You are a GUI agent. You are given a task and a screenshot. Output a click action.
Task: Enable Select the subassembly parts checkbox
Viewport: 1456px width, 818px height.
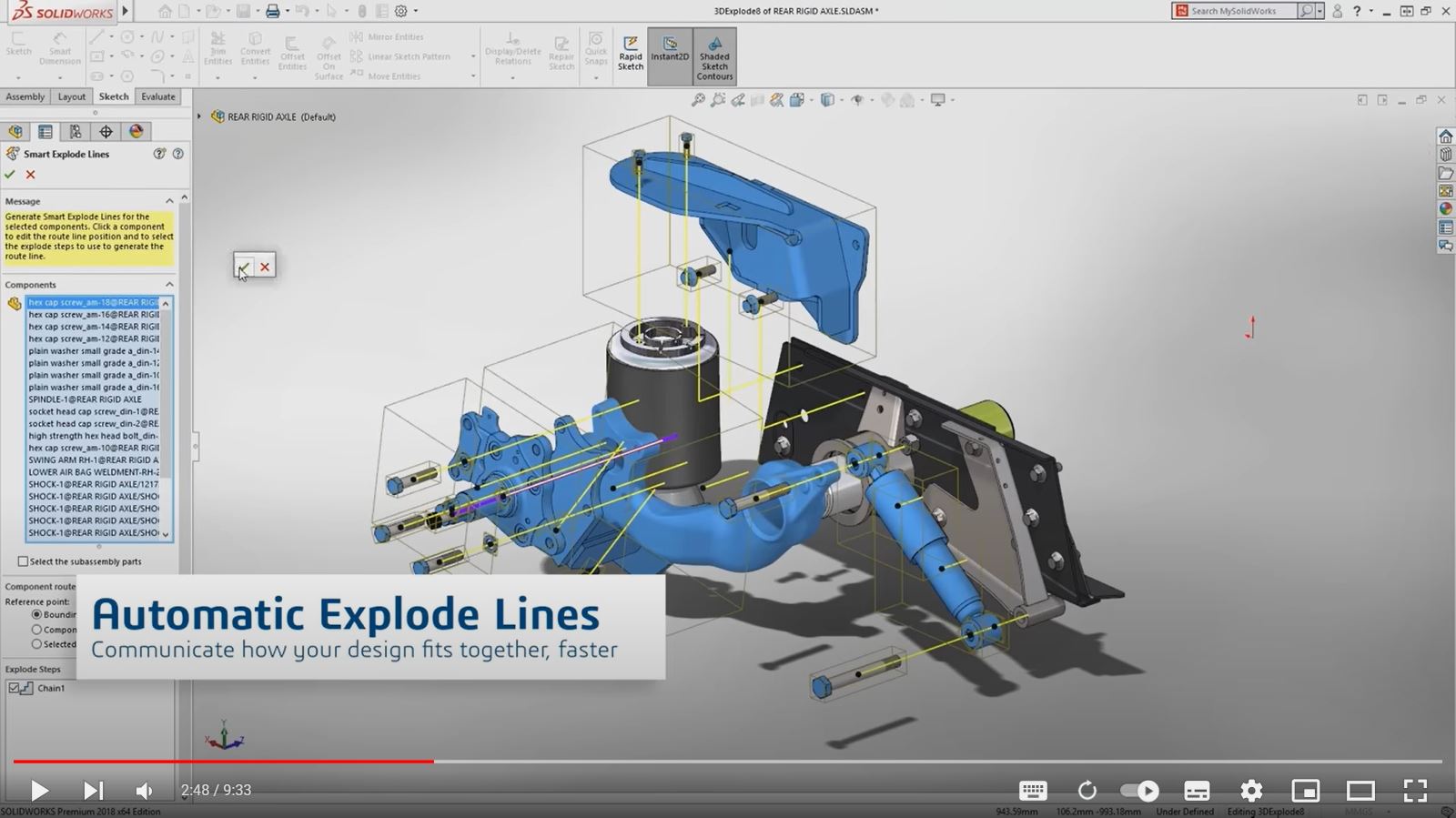click(x=24, y=561)
